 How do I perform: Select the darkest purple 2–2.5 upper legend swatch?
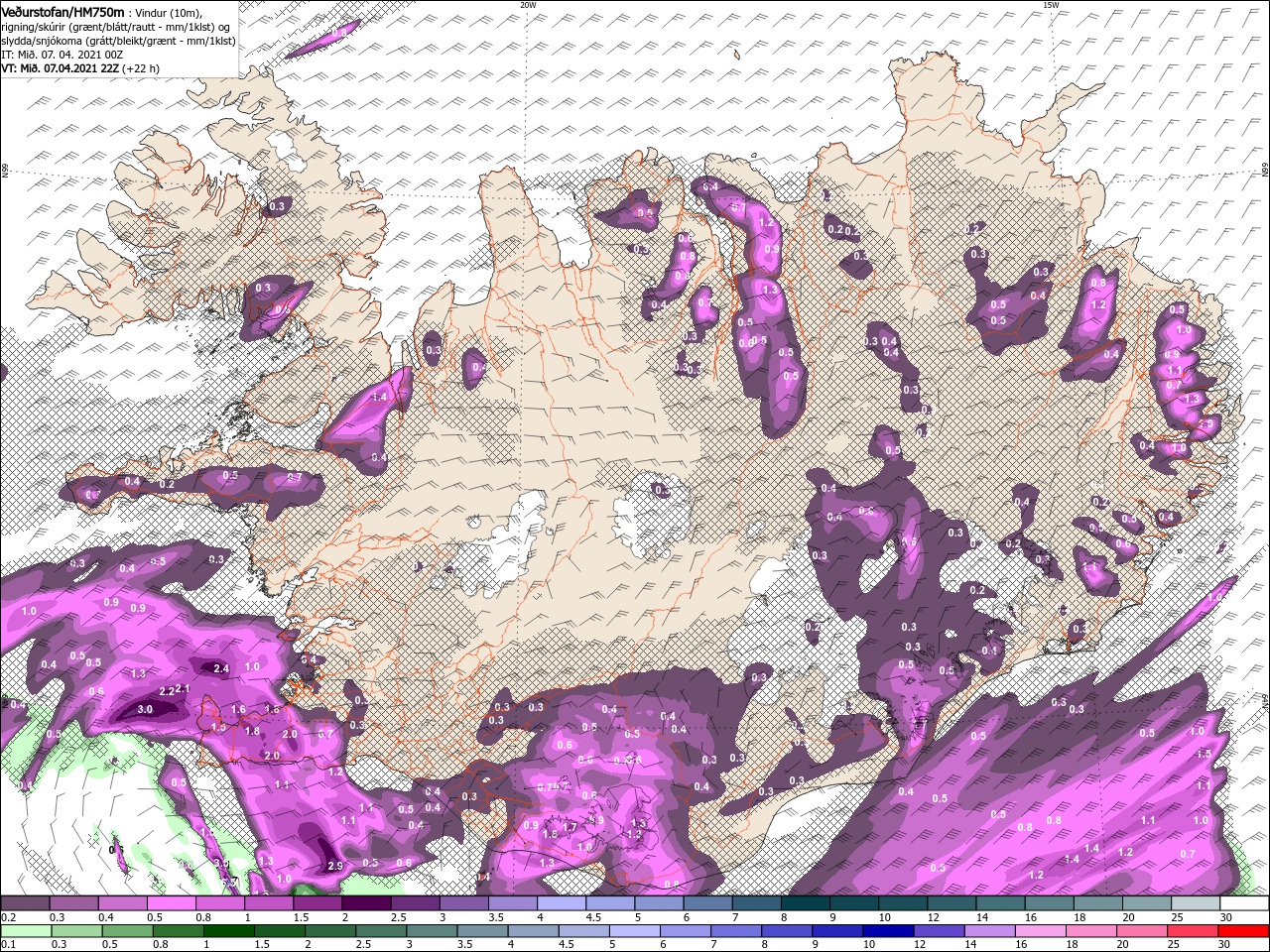[x=365, y=903]
